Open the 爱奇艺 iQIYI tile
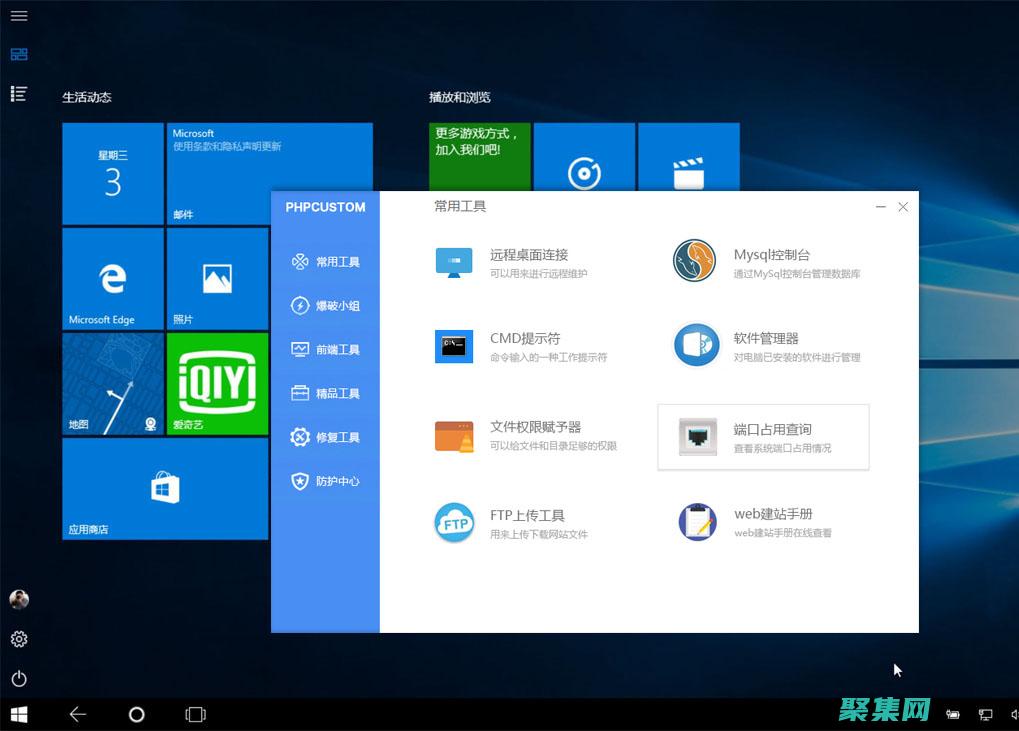Screen dimensions: 1019x731 (217, 384)
